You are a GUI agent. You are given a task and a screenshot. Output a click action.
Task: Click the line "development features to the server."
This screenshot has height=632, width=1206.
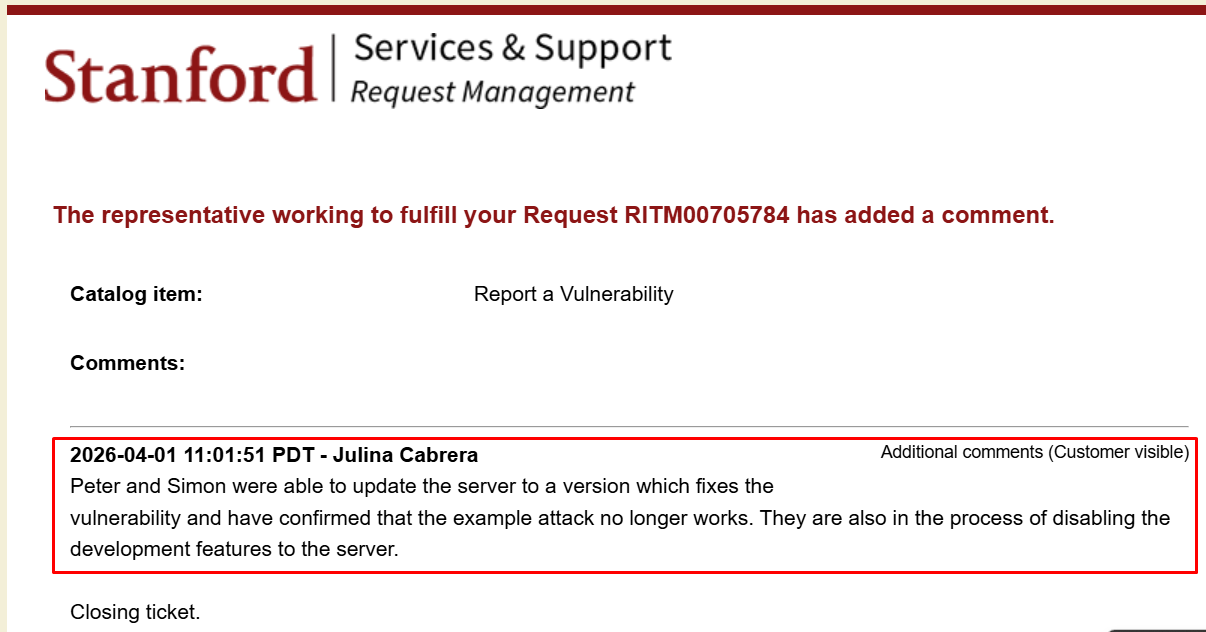pyautogui.click(x=234, y=549)
